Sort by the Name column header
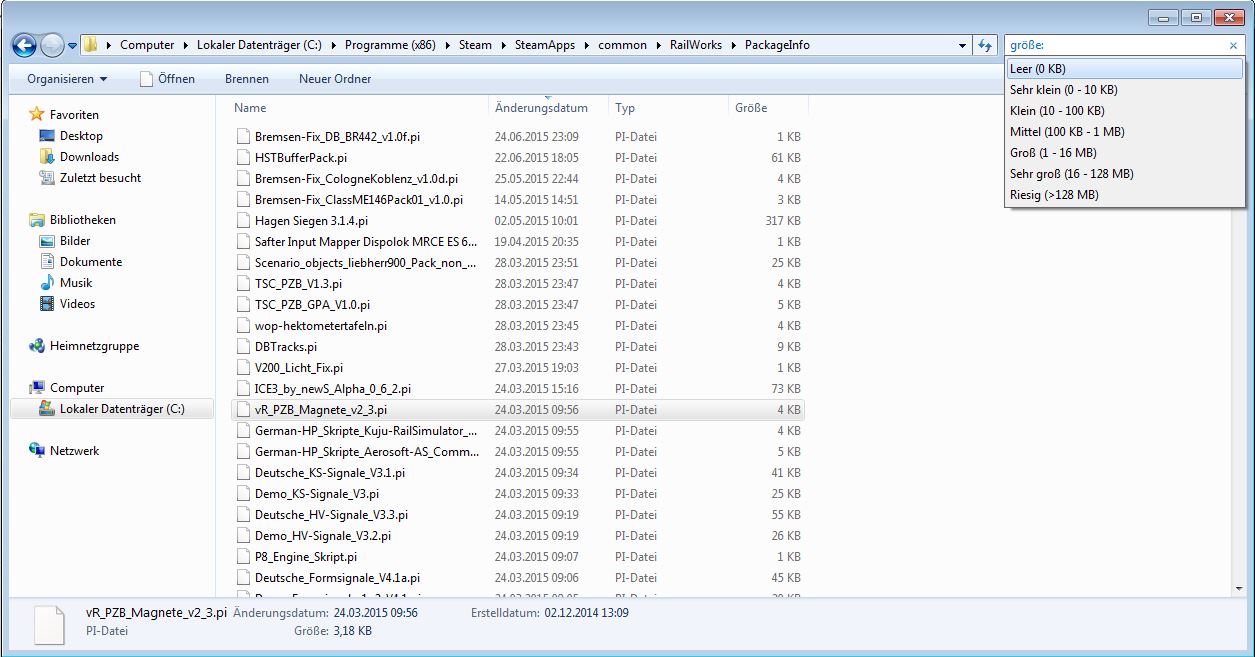This screenshot has height=657, width=1255. 359,108
